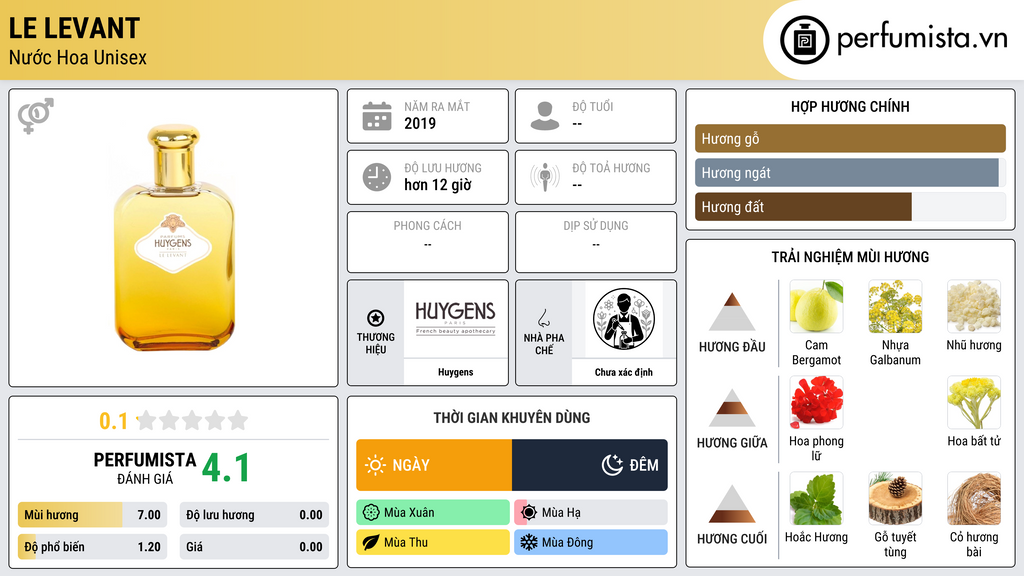Click the sun icon beside Mùa Hạ
This screenshot has height=576, width=1024.
coord(529,512)
